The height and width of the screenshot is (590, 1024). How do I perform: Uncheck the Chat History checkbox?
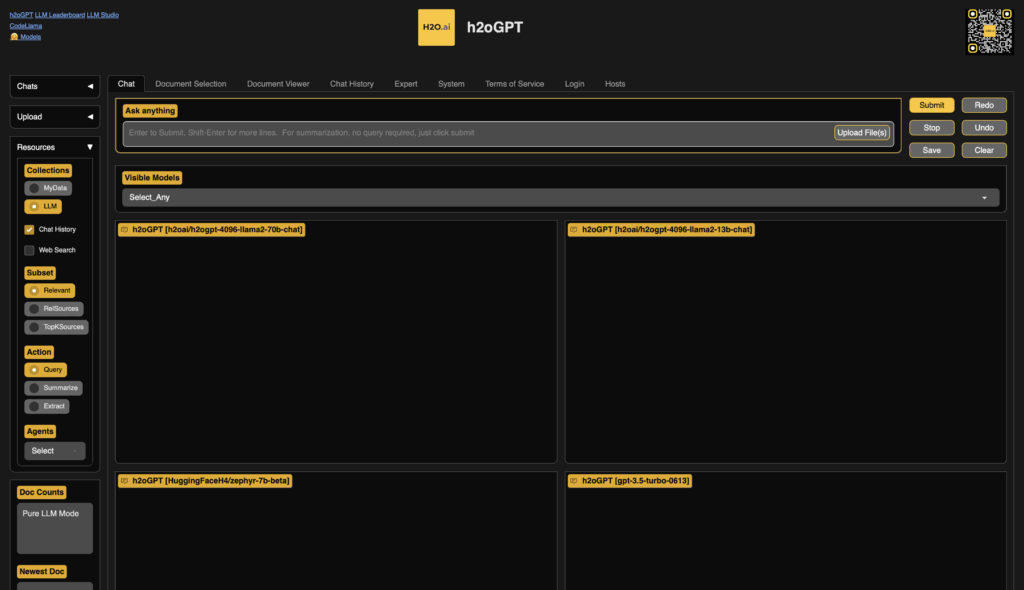coord(30,229)
